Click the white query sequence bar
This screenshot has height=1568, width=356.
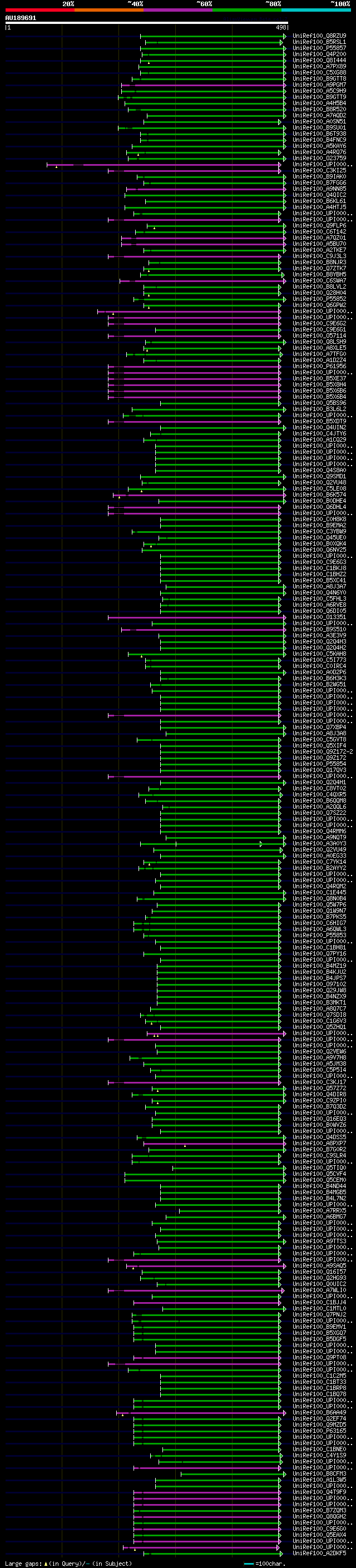(147, 23)
